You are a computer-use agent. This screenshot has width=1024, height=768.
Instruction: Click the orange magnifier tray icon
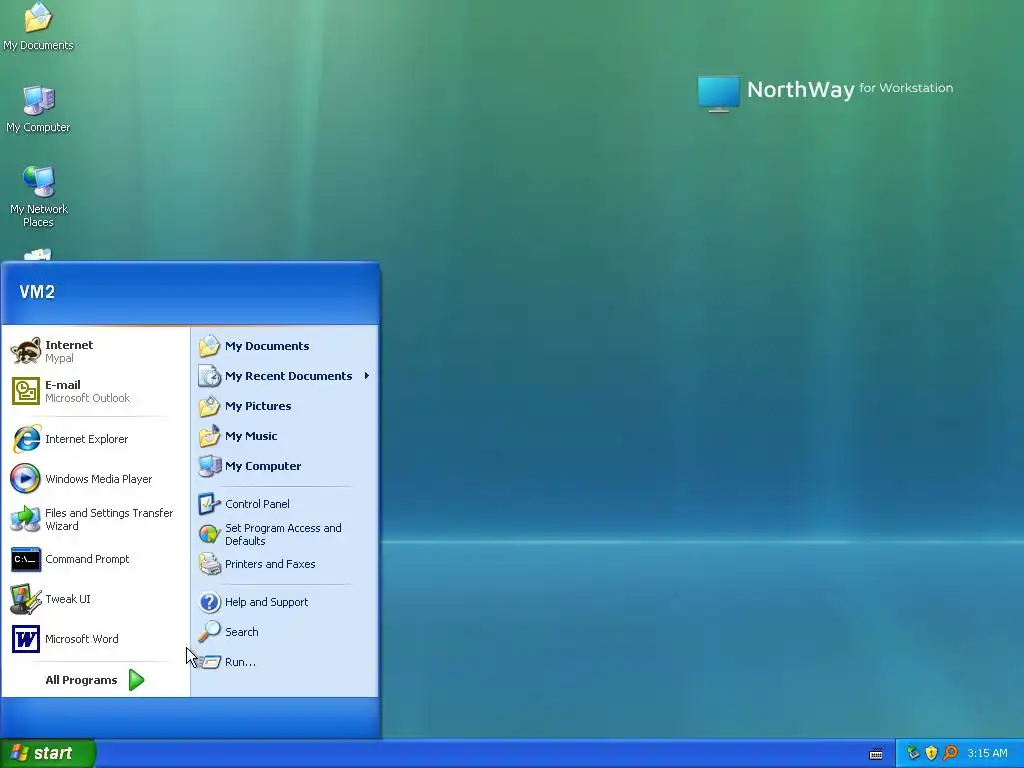(x=950, y=753)
